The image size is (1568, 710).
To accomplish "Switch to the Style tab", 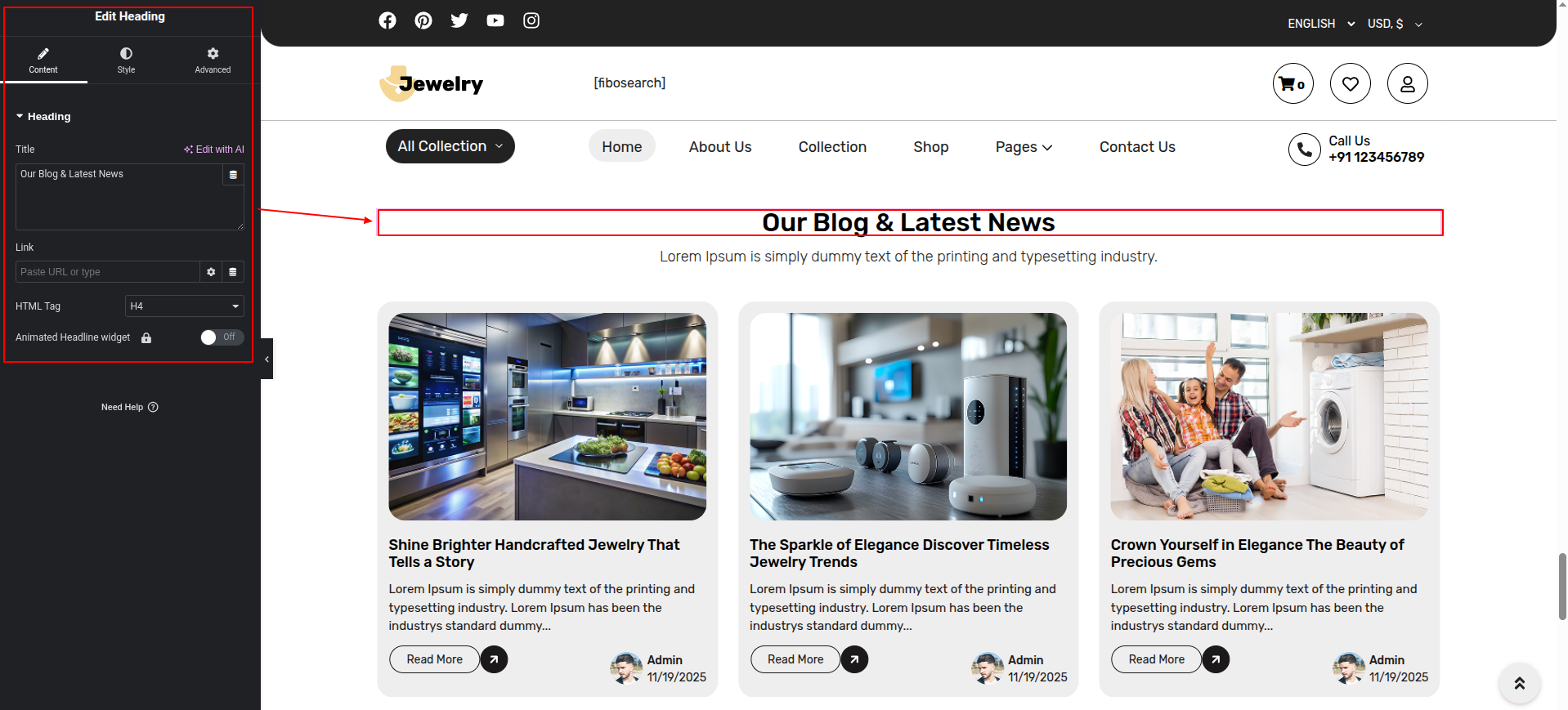I will click(x=126, y=60).
